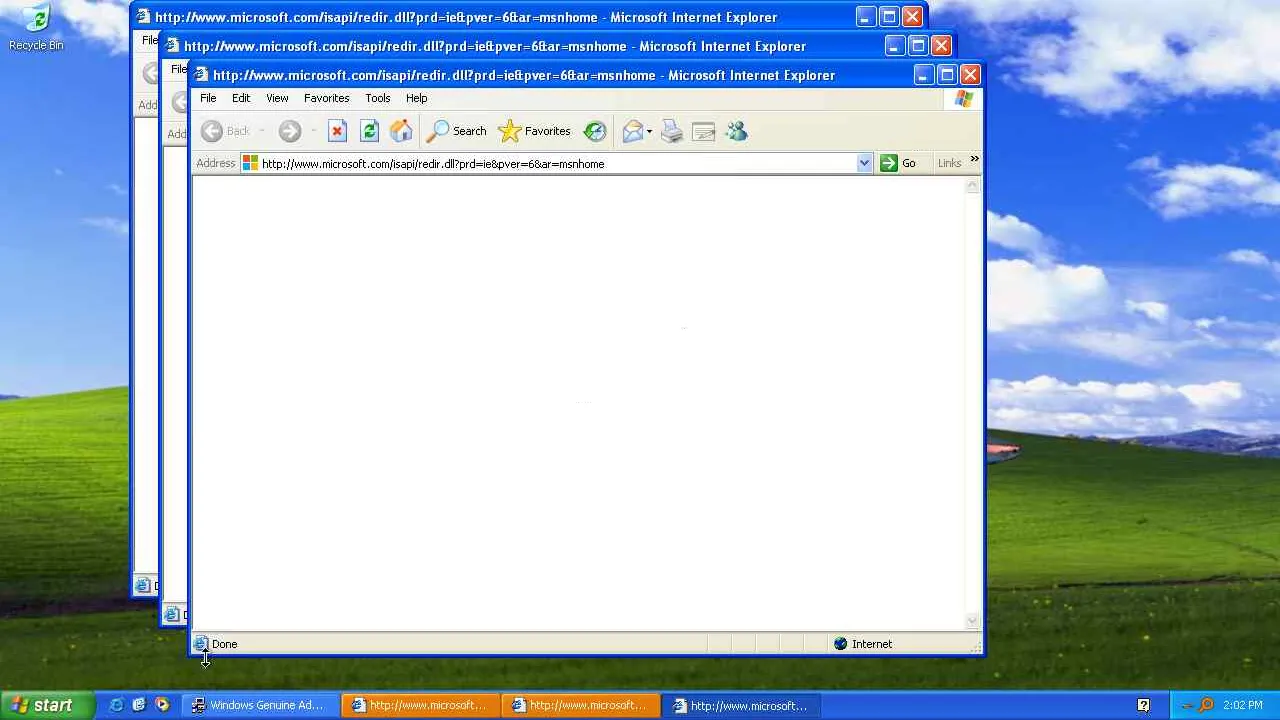This screenshot has height=720, width=1280.
Task: Click the leftmost orange Internet Explorer taskbar button
Action: point(421,705)
